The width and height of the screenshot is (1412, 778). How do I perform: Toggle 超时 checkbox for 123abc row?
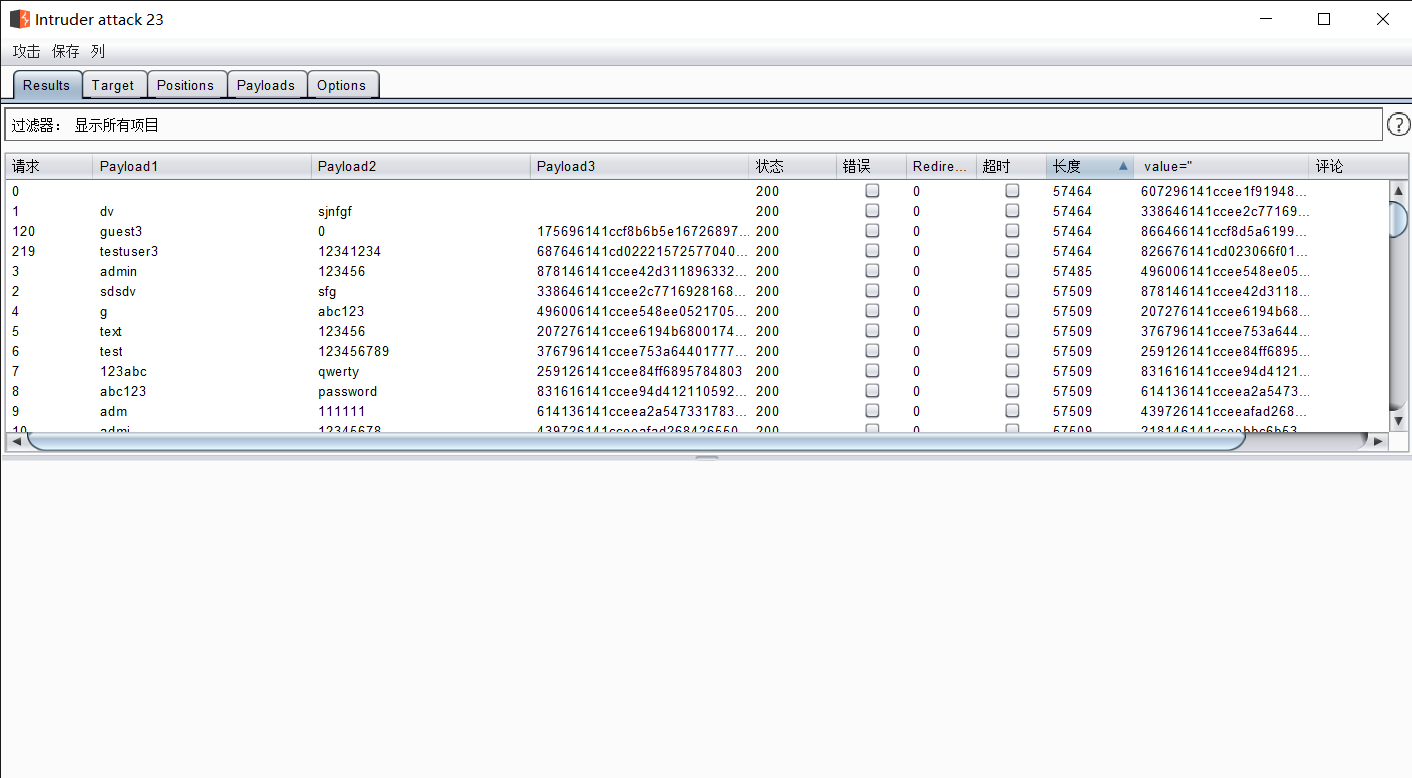click(1013, 371)
